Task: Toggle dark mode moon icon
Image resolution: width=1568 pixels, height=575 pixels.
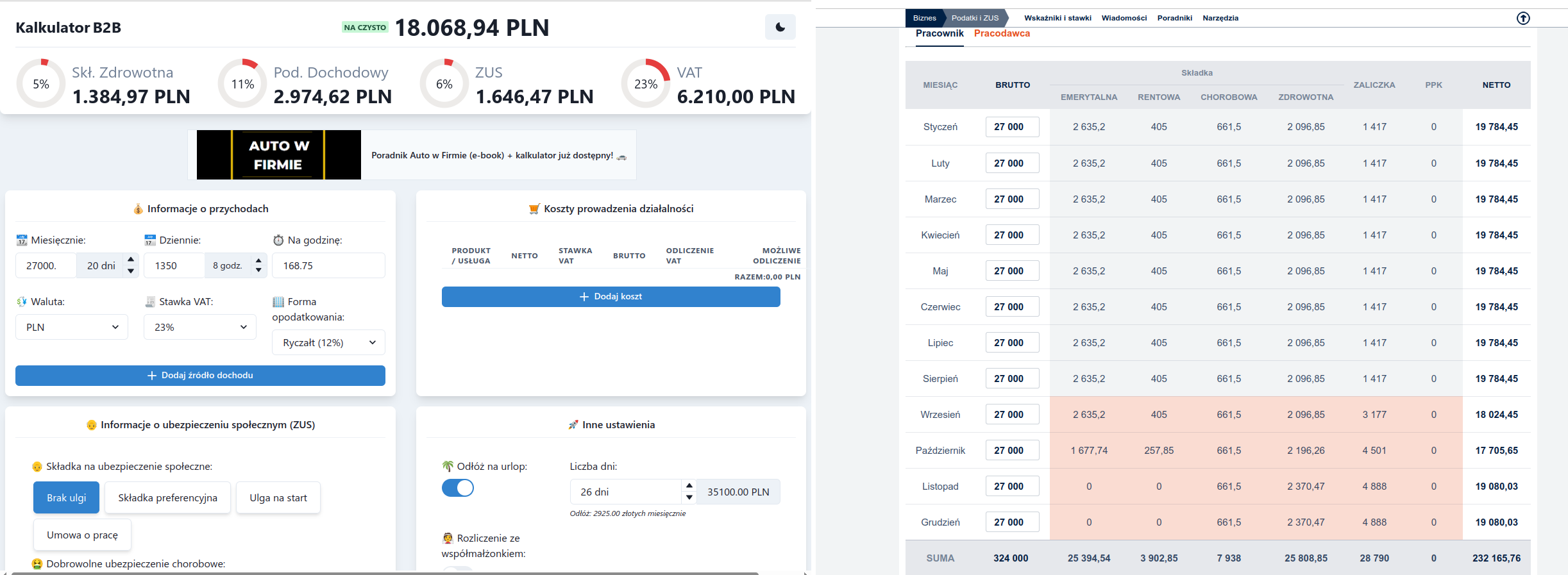Action: (x=780, y=27)
